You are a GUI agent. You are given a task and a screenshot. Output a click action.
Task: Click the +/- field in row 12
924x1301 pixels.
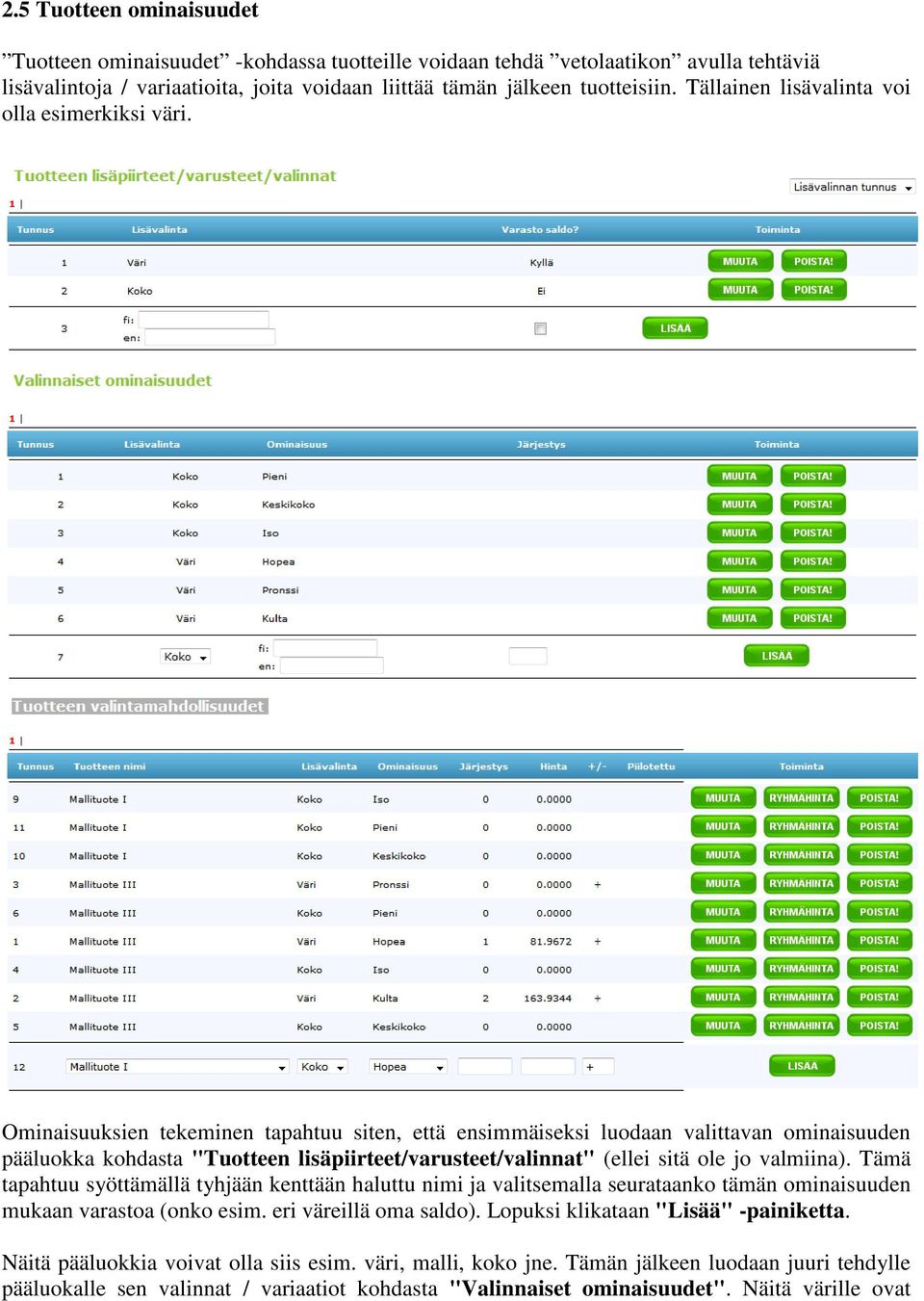click(599, 1066)
